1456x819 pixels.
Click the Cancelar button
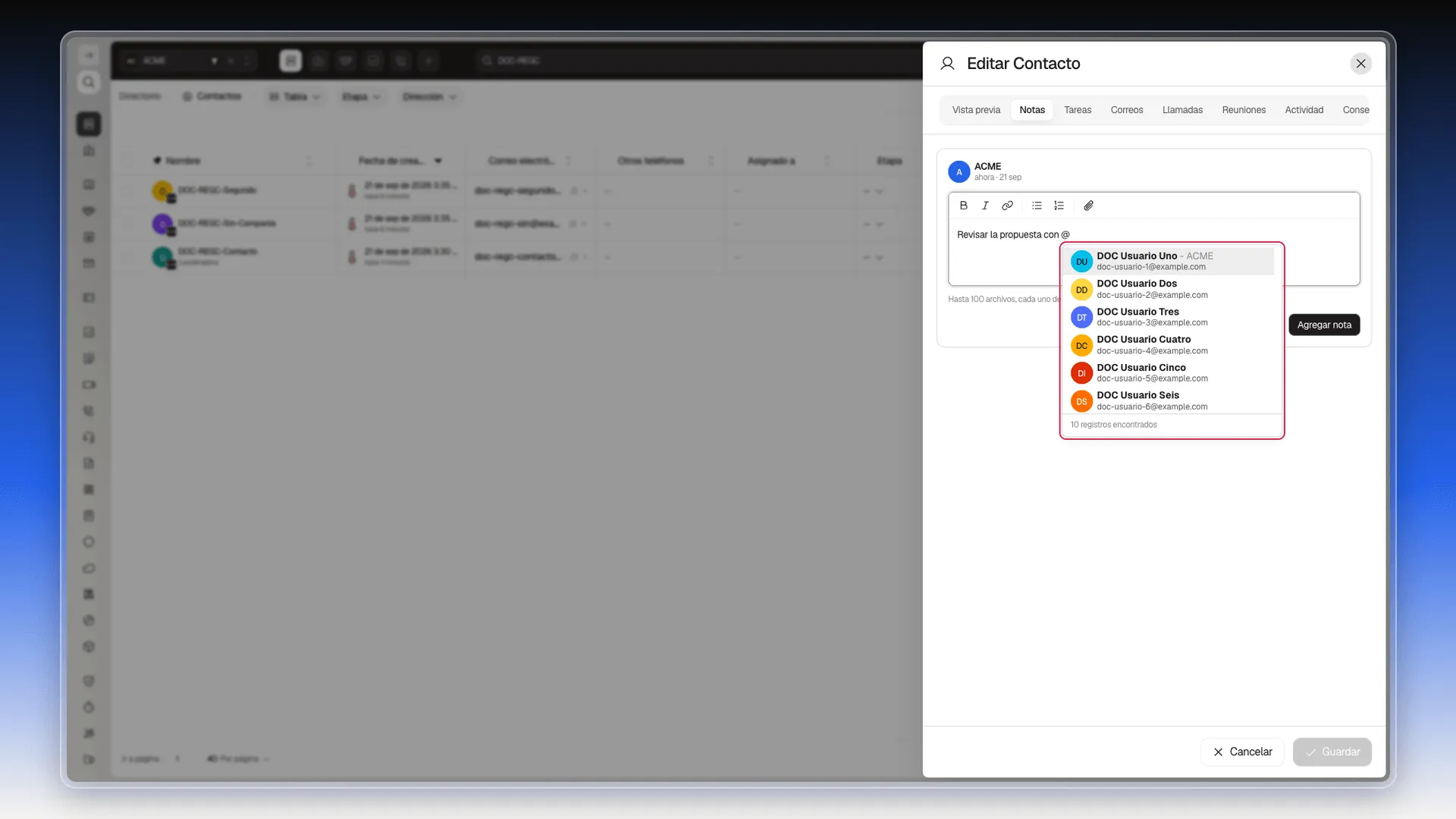(x=1241, y=752)
